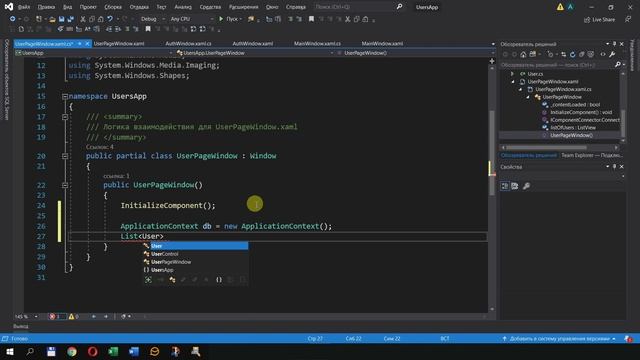Viewport: 640px width, 360px height.
Task: Click the yellow warning notification icon in the title bar
Action: (560, 7)
